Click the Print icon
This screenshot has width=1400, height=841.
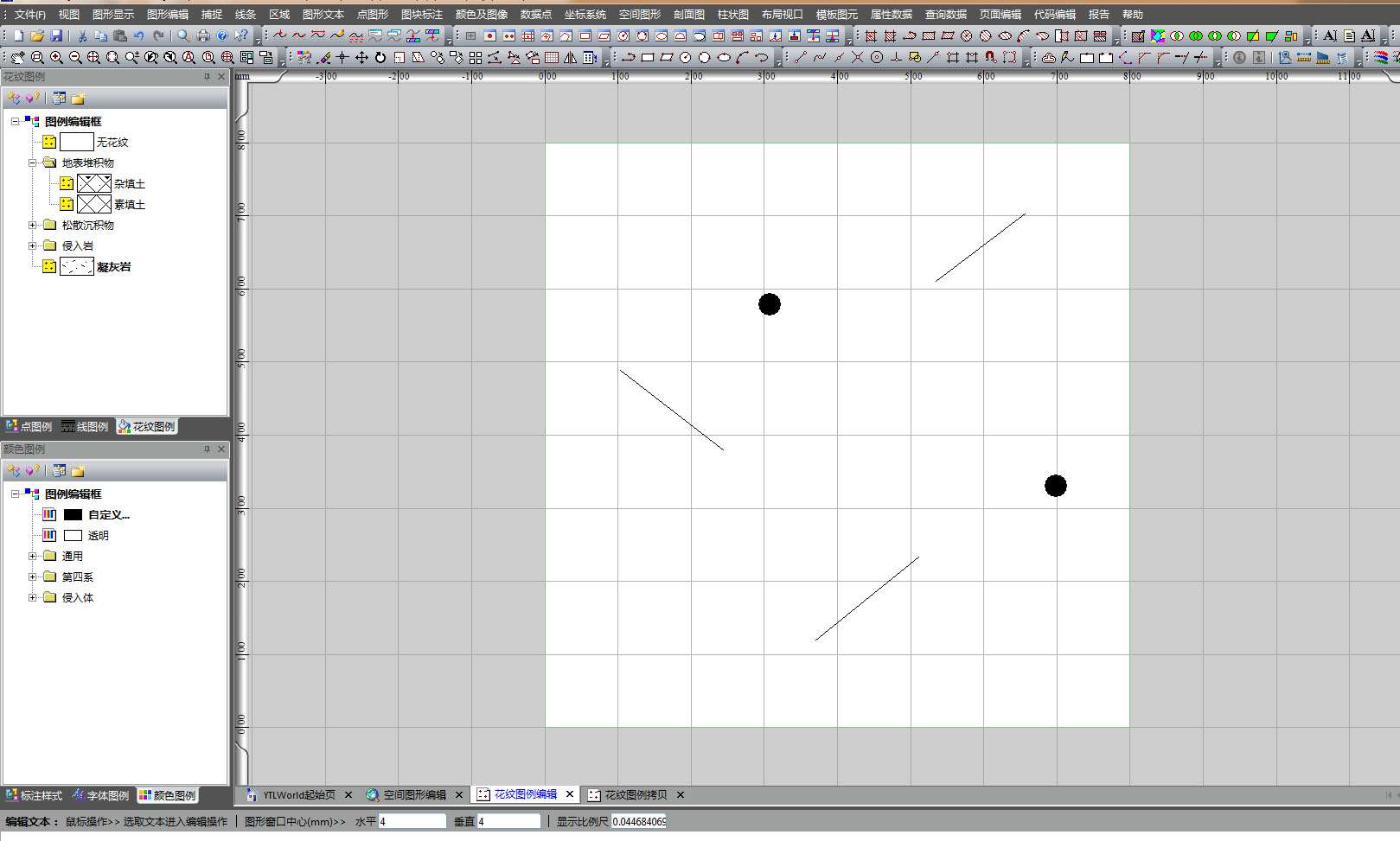pyautogui.click(x=203, y=35)
